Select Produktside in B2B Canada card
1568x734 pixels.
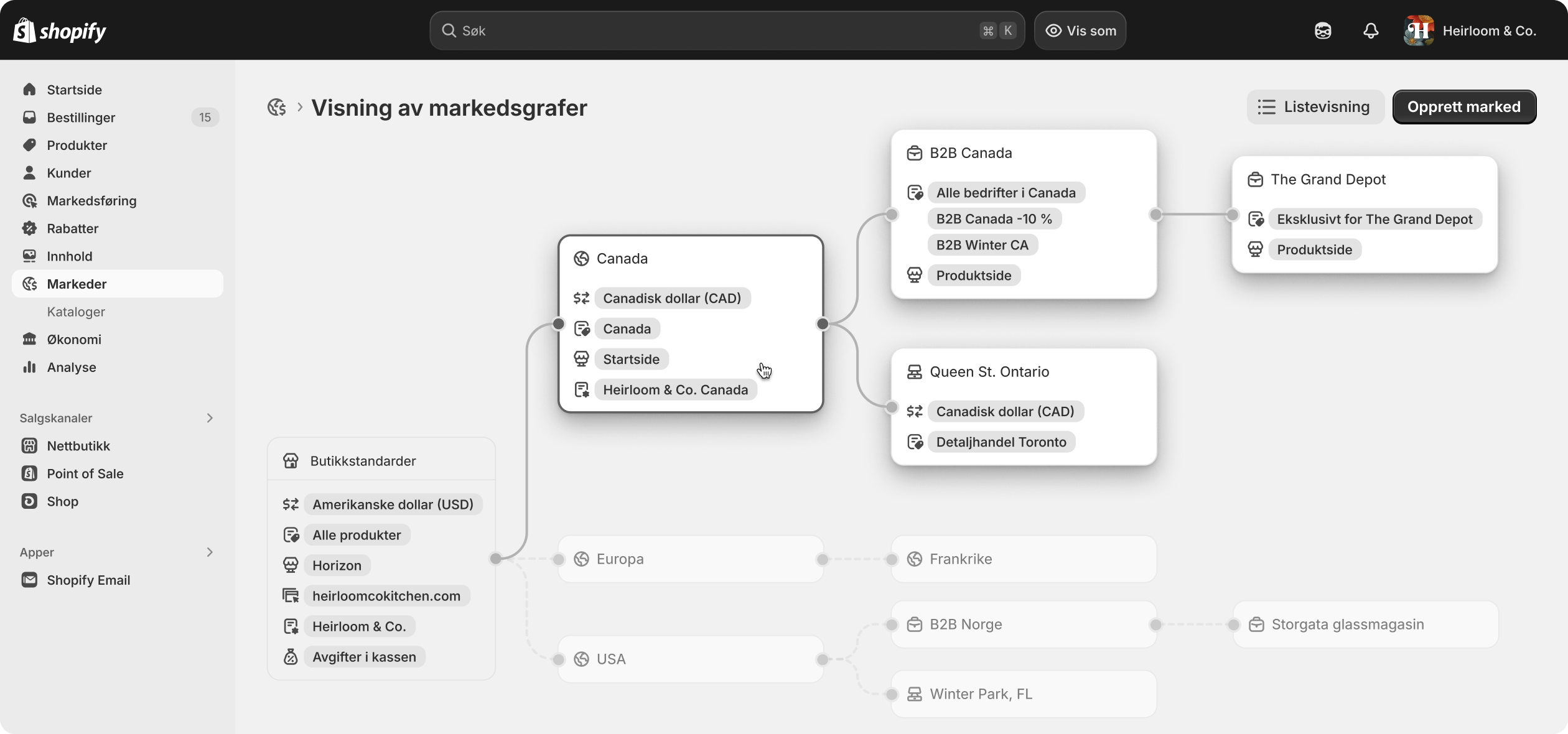pos(974,276)
